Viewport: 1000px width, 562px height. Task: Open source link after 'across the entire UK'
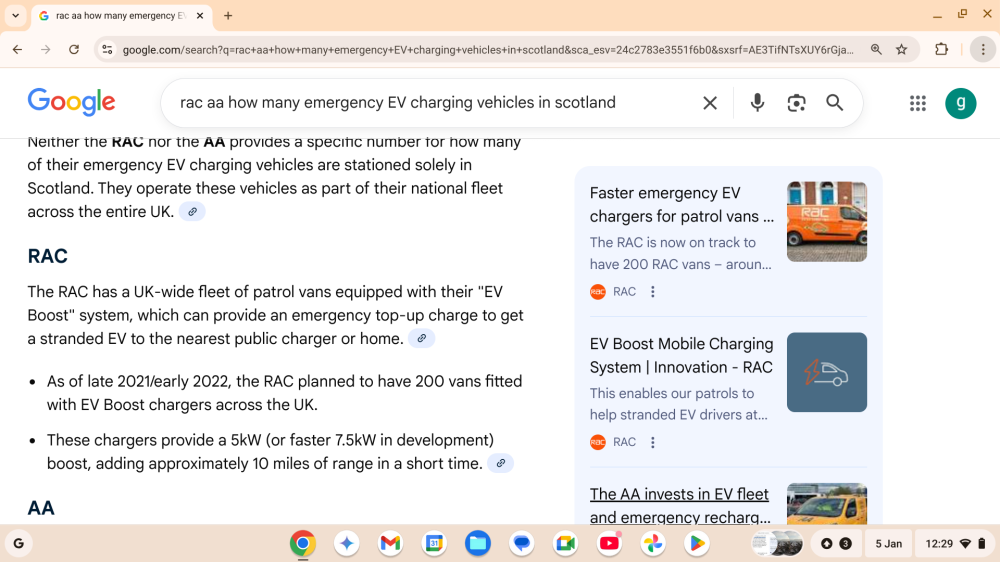192,212
